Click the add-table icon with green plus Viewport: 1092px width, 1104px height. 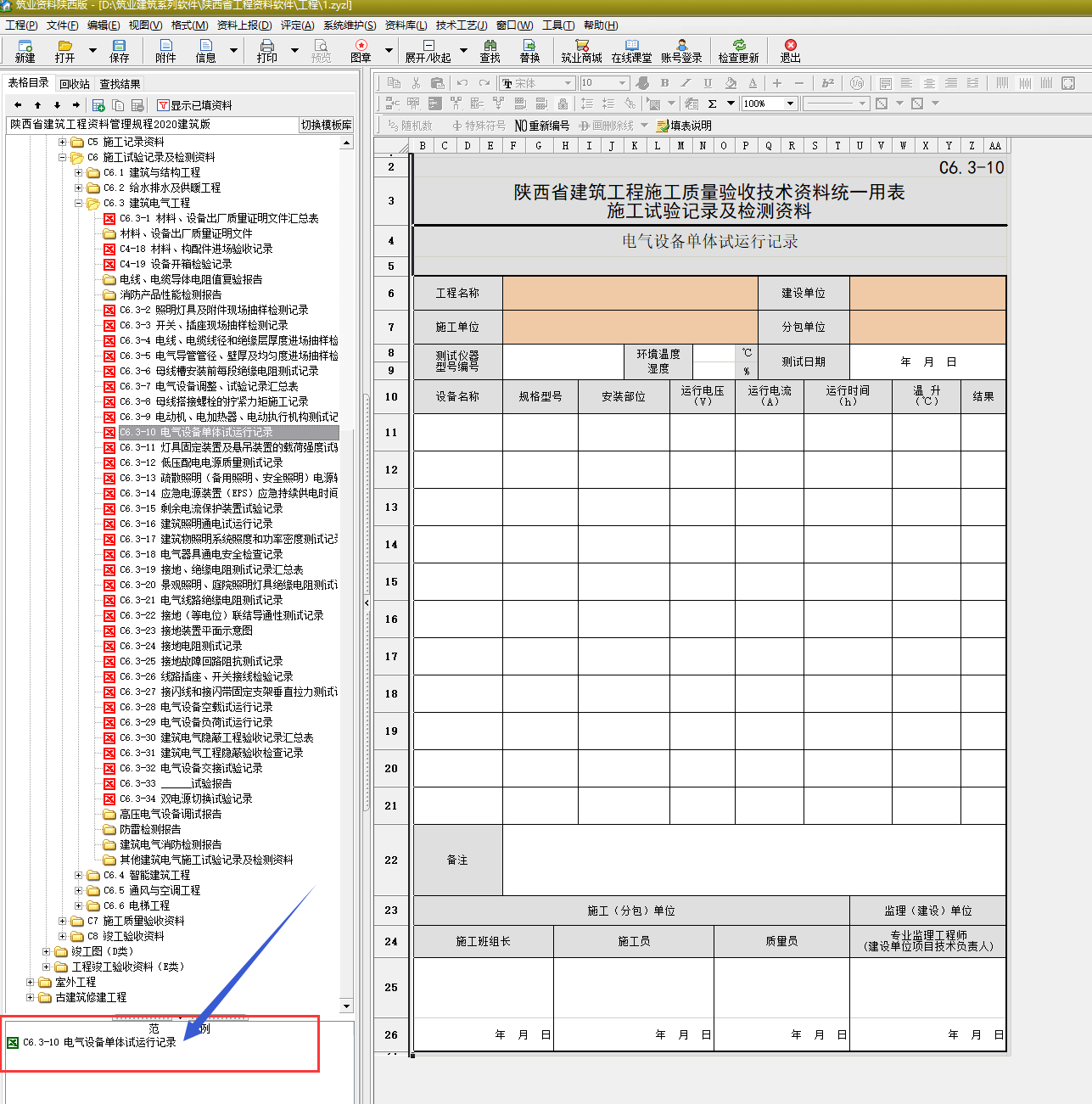(x=98, y=105)
